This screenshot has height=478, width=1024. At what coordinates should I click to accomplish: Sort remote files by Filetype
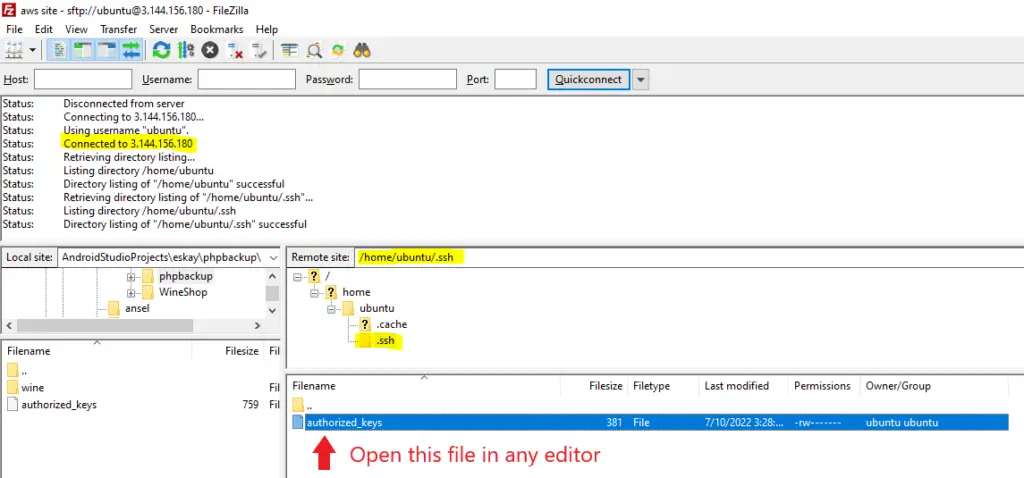[664, 386]
